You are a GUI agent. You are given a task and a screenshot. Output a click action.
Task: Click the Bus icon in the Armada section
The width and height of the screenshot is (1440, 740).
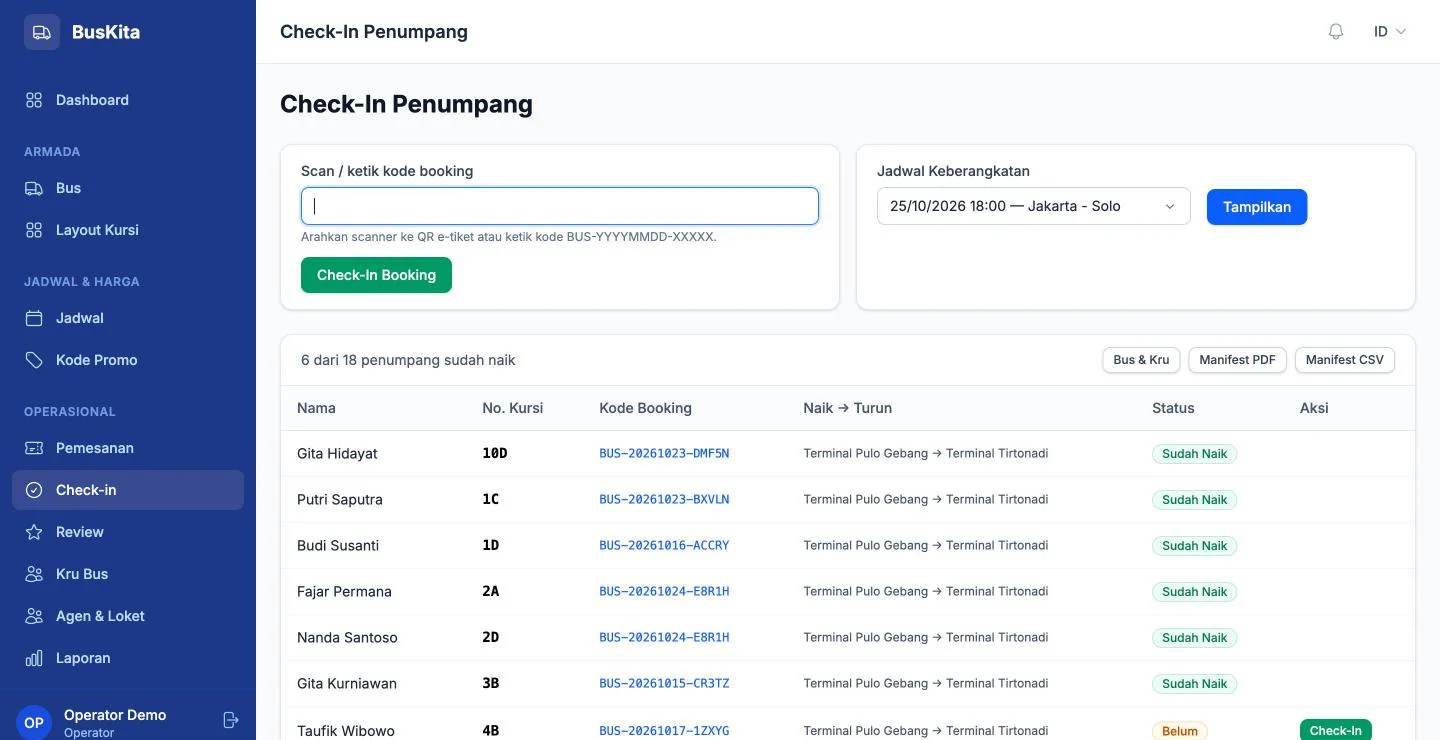tap(34, 188)
